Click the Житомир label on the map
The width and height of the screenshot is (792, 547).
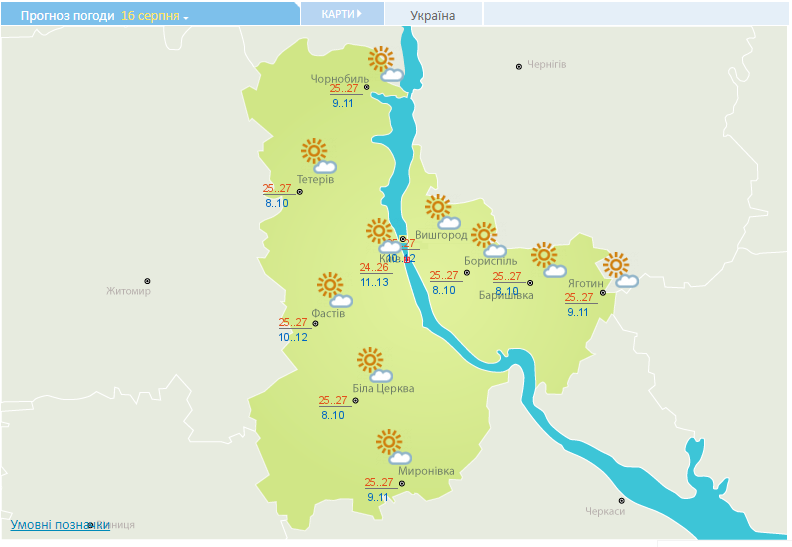pos(128,291)
